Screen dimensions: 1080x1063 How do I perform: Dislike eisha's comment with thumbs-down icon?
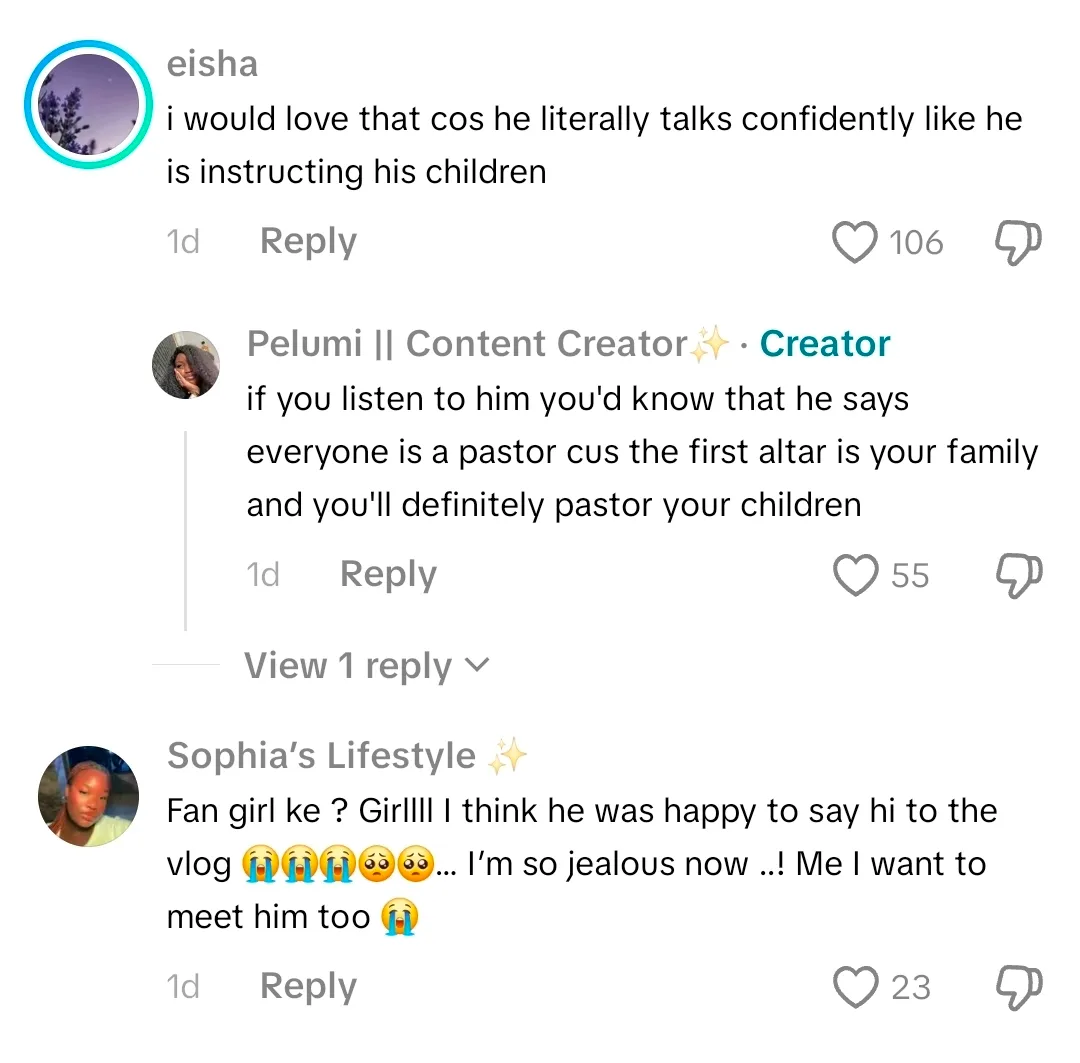coord(1019,243)
